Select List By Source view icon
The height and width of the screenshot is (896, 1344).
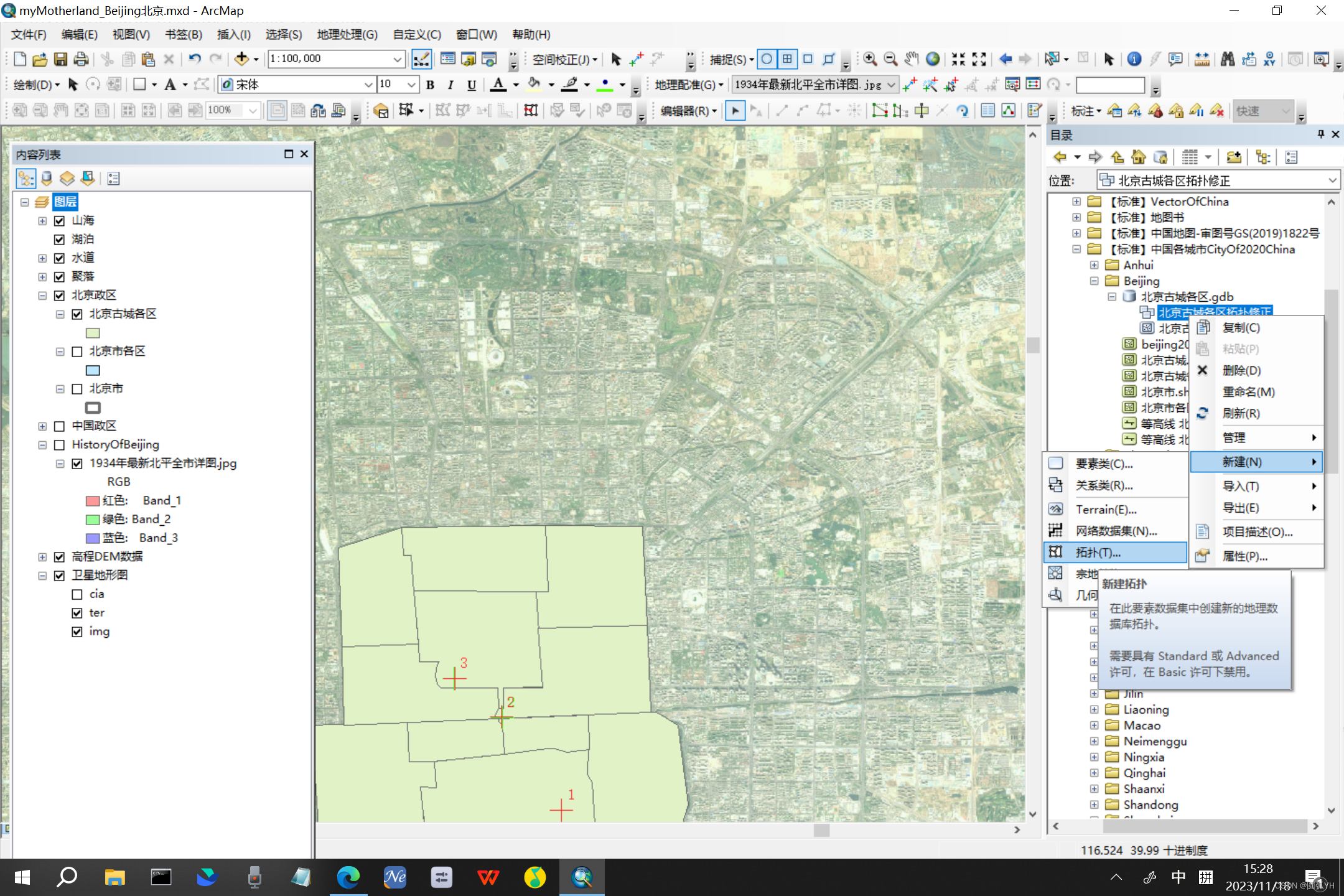[47, 179]
